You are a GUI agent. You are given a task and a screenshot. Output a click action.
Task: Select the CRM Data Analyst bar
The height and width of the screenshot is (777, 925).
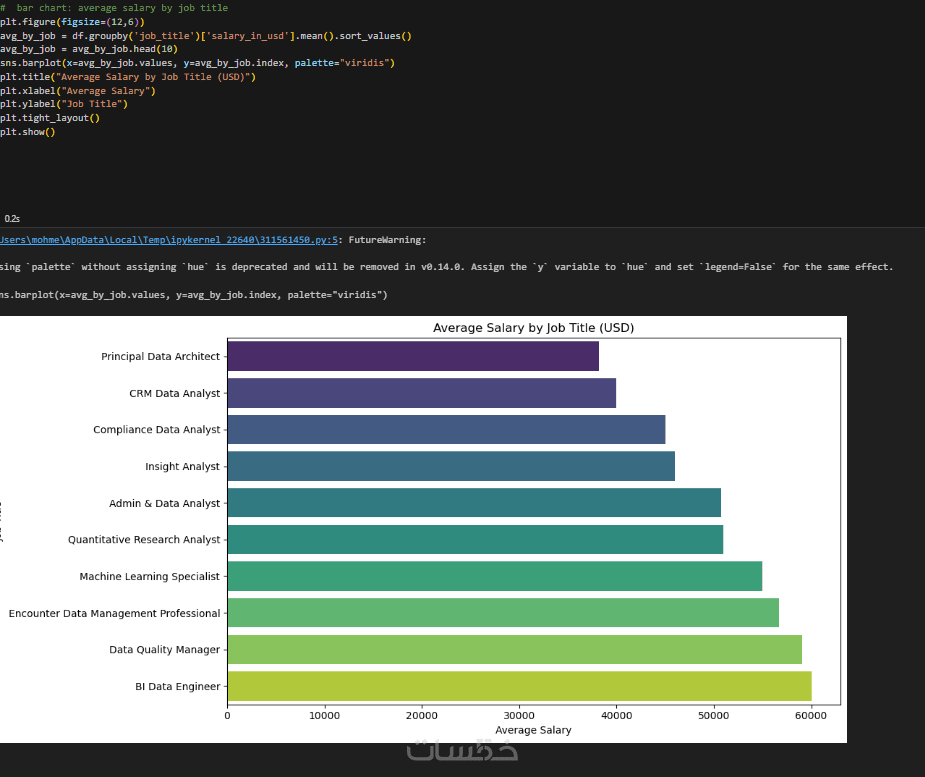click(x=421, y=393)
